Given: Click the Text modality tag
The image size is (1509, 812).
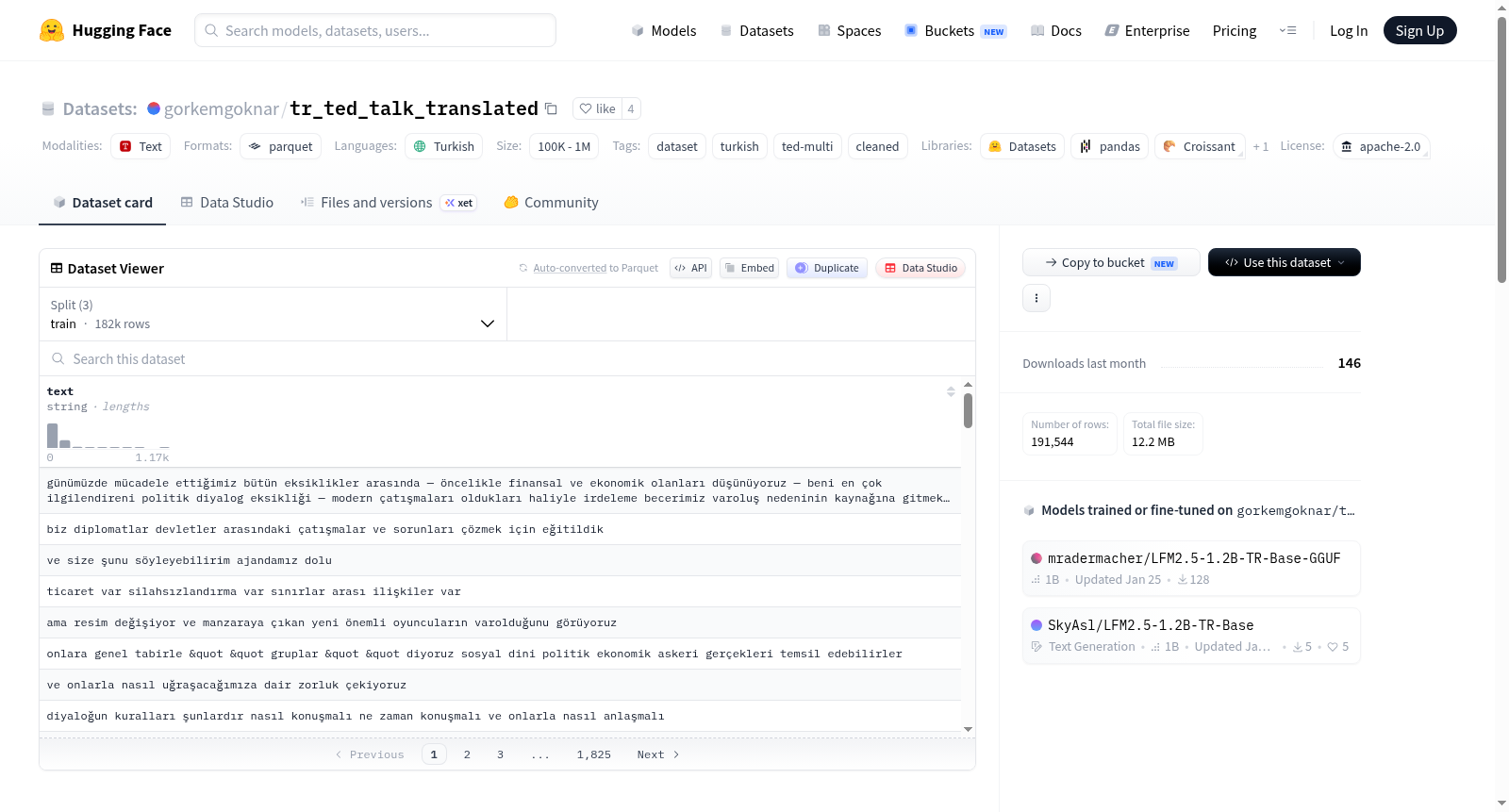Looking at the screenshot, I should click(x=141, y=146).
